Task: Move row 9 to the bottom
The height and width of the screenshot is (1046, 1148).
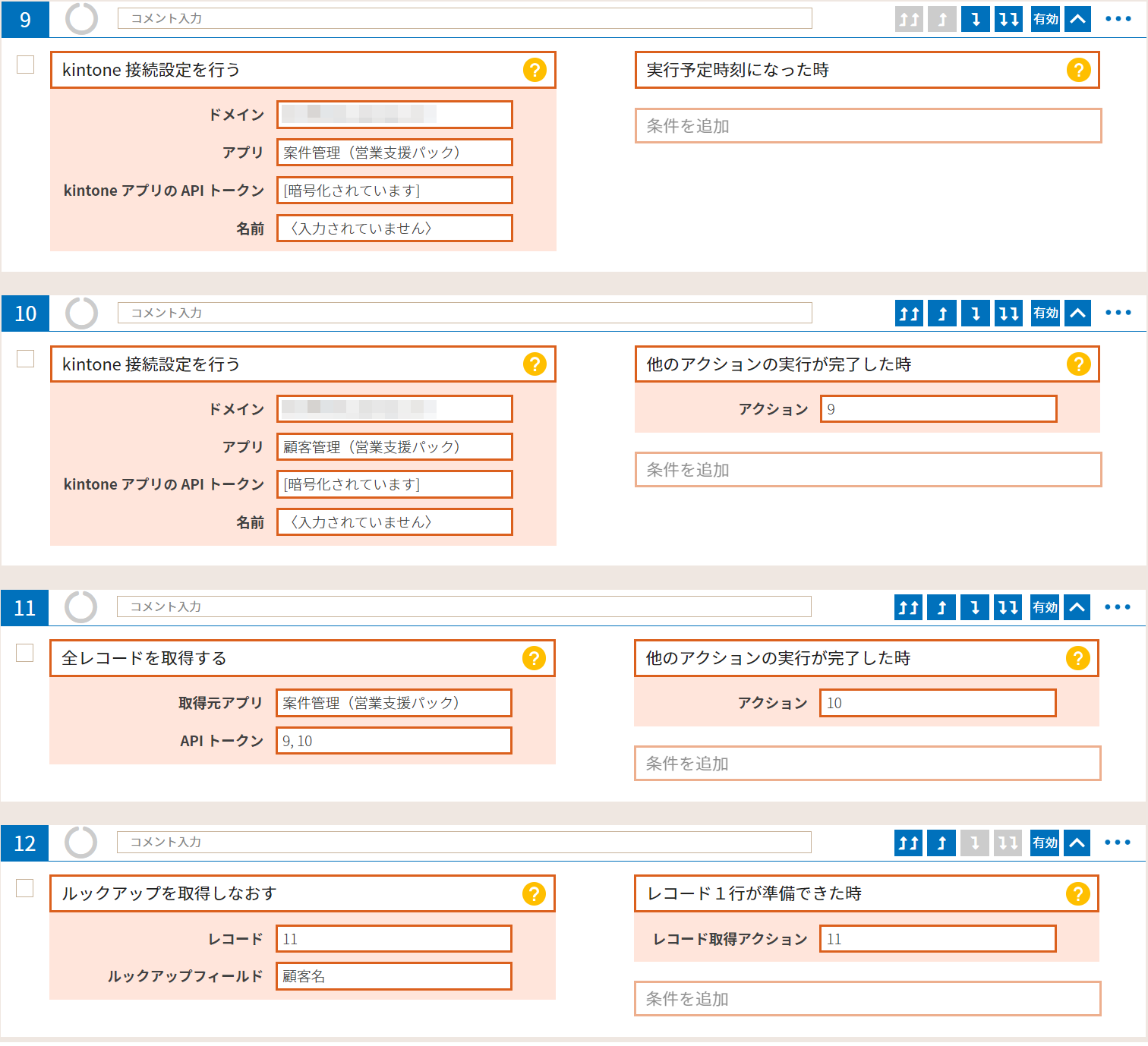Action: (1009, 19)
